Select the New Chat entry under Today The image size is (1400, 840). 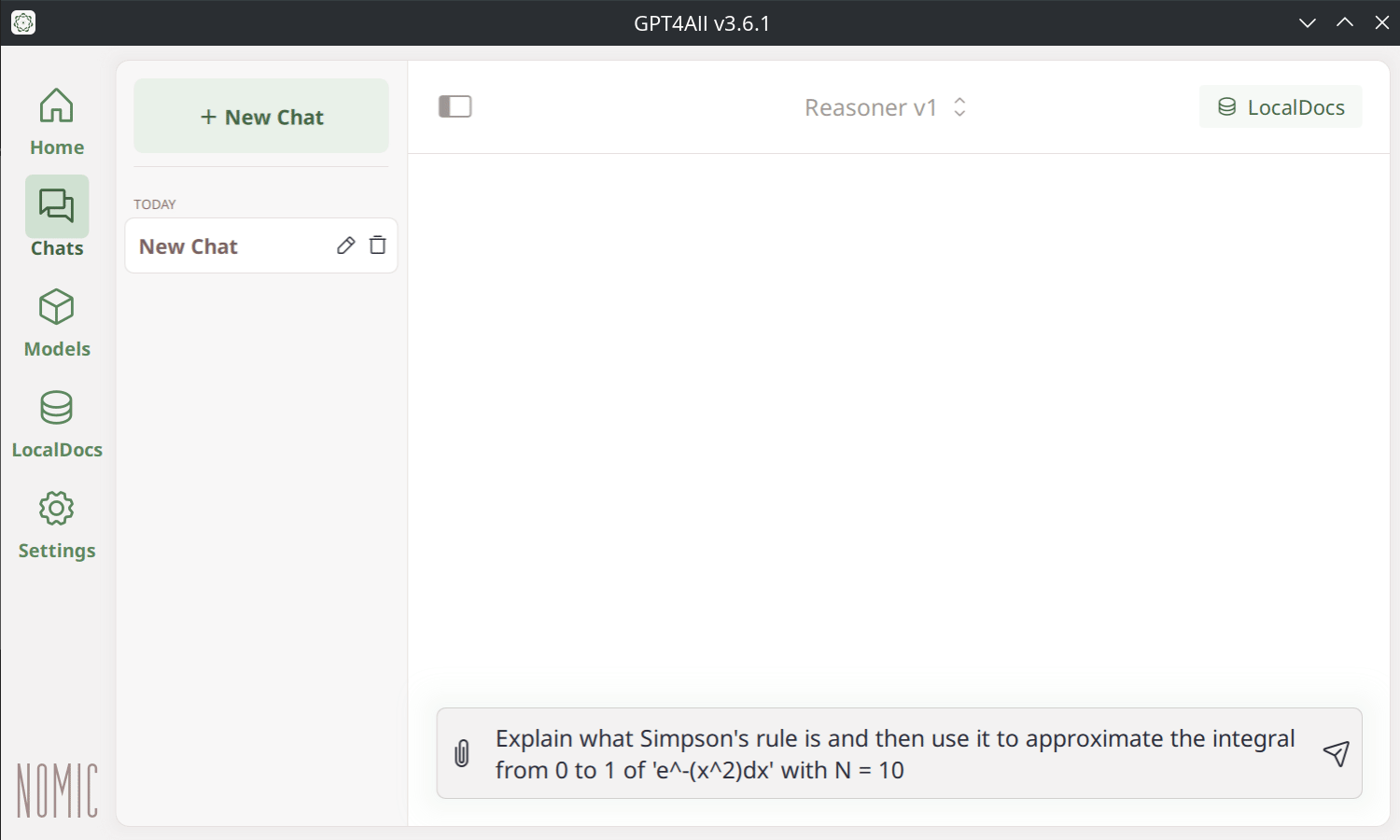point(224,246)
